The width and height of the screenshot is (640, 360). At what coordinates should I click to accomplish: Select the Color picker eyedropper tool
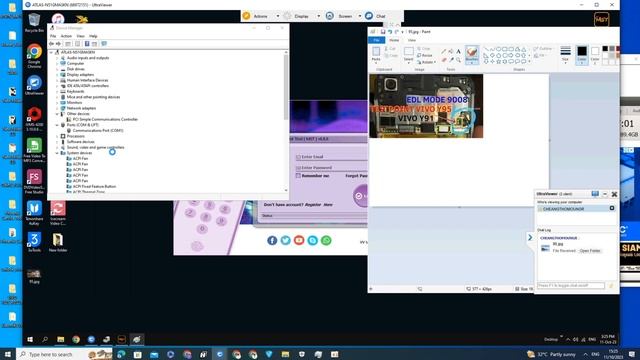coord(451,60)
